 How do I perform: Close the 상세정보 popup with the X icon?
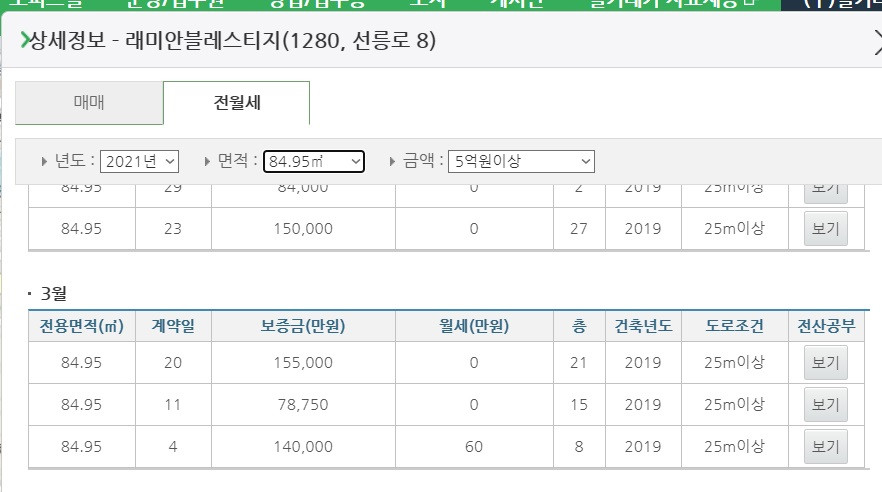(878, 42)
